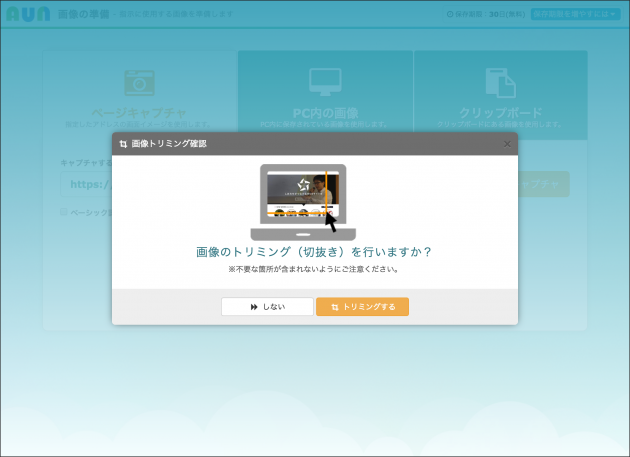This screenshot has width=630, height=457.
Task: Open the クリップボード tab label
Action: [x=499, y=112]
